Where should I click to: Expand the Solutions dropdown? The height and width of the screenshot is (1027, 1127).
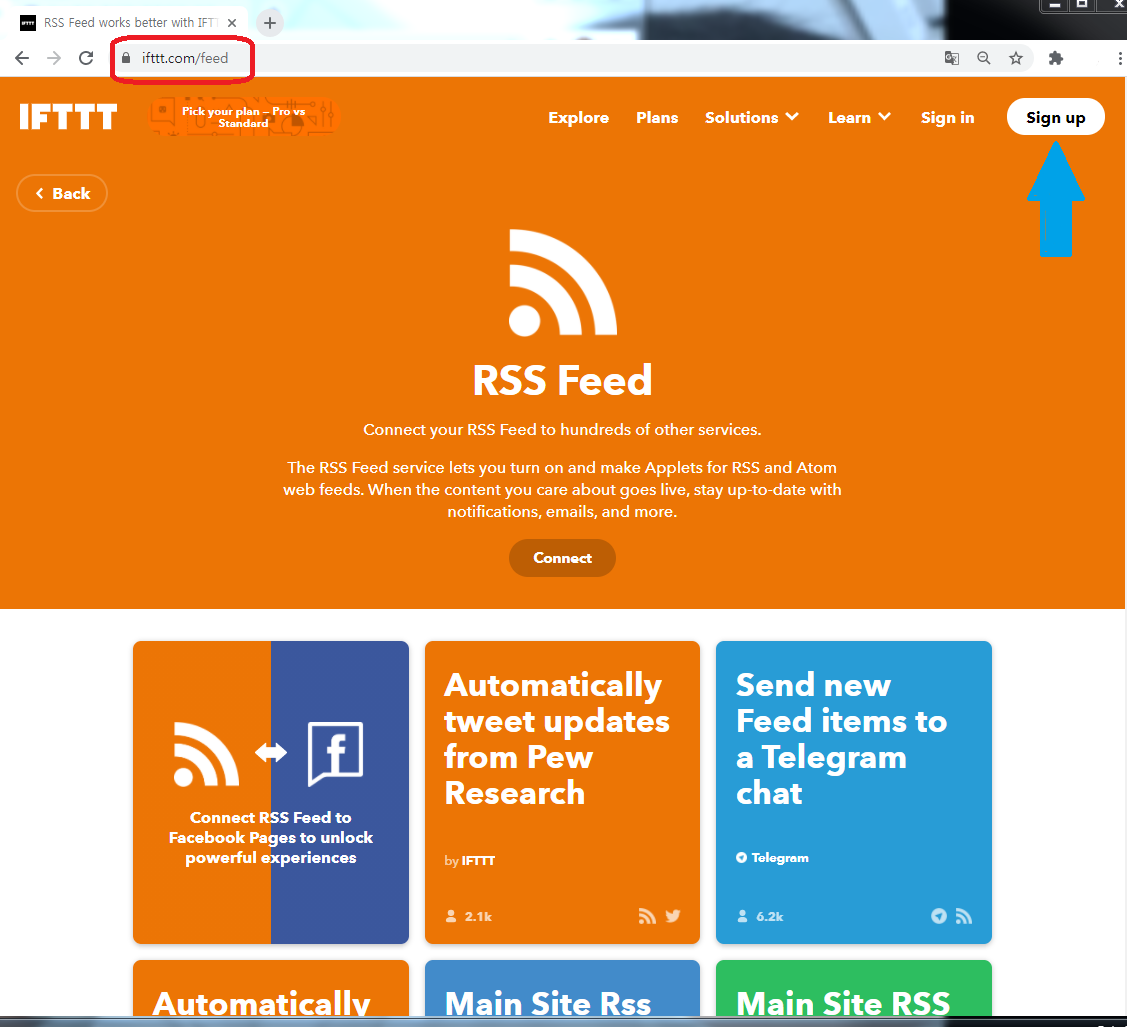tap(752, 117)
